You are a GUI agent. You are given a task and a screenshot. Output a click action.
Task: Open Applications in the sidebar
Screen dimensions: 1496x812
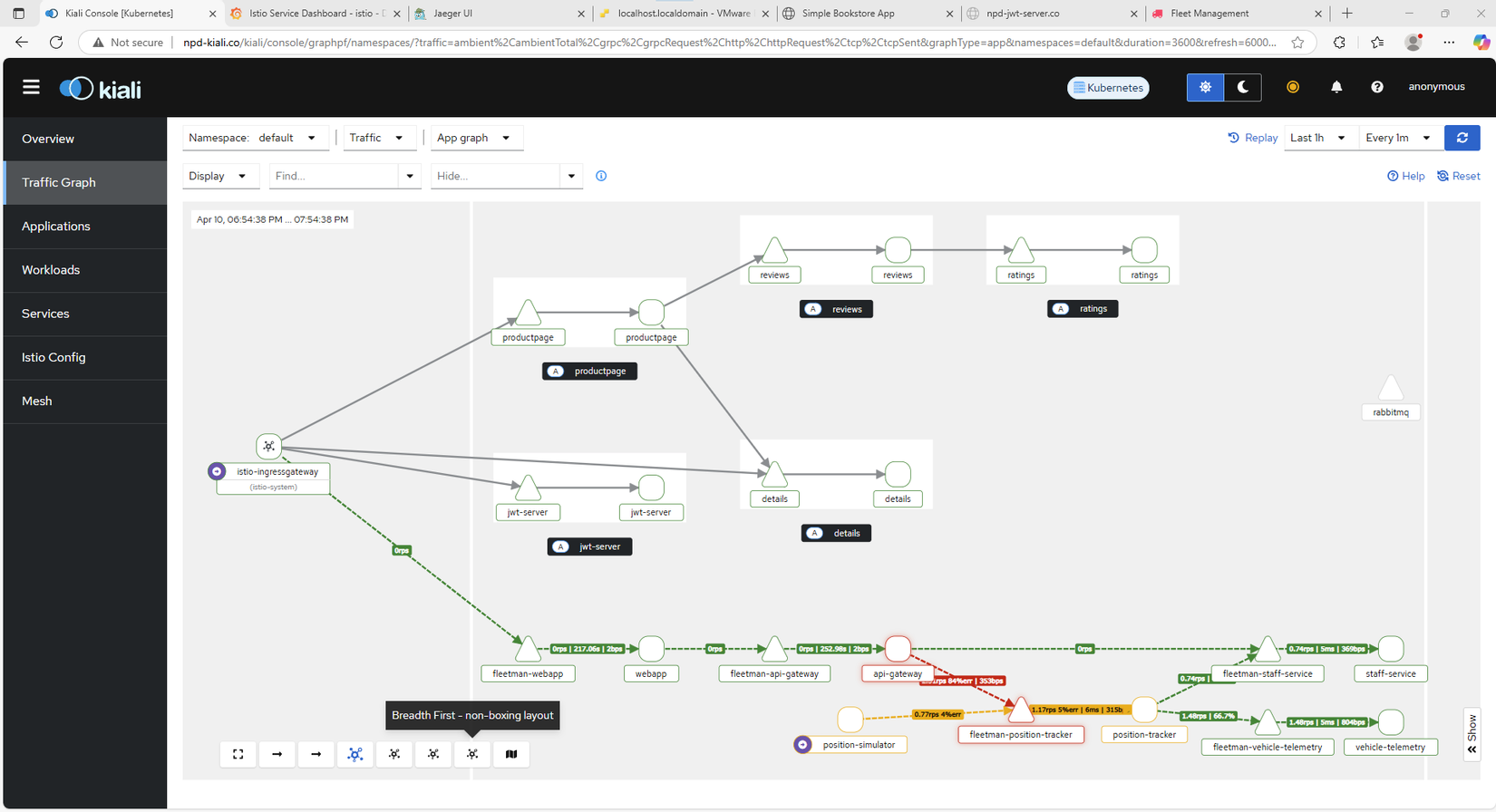[85, 227]
